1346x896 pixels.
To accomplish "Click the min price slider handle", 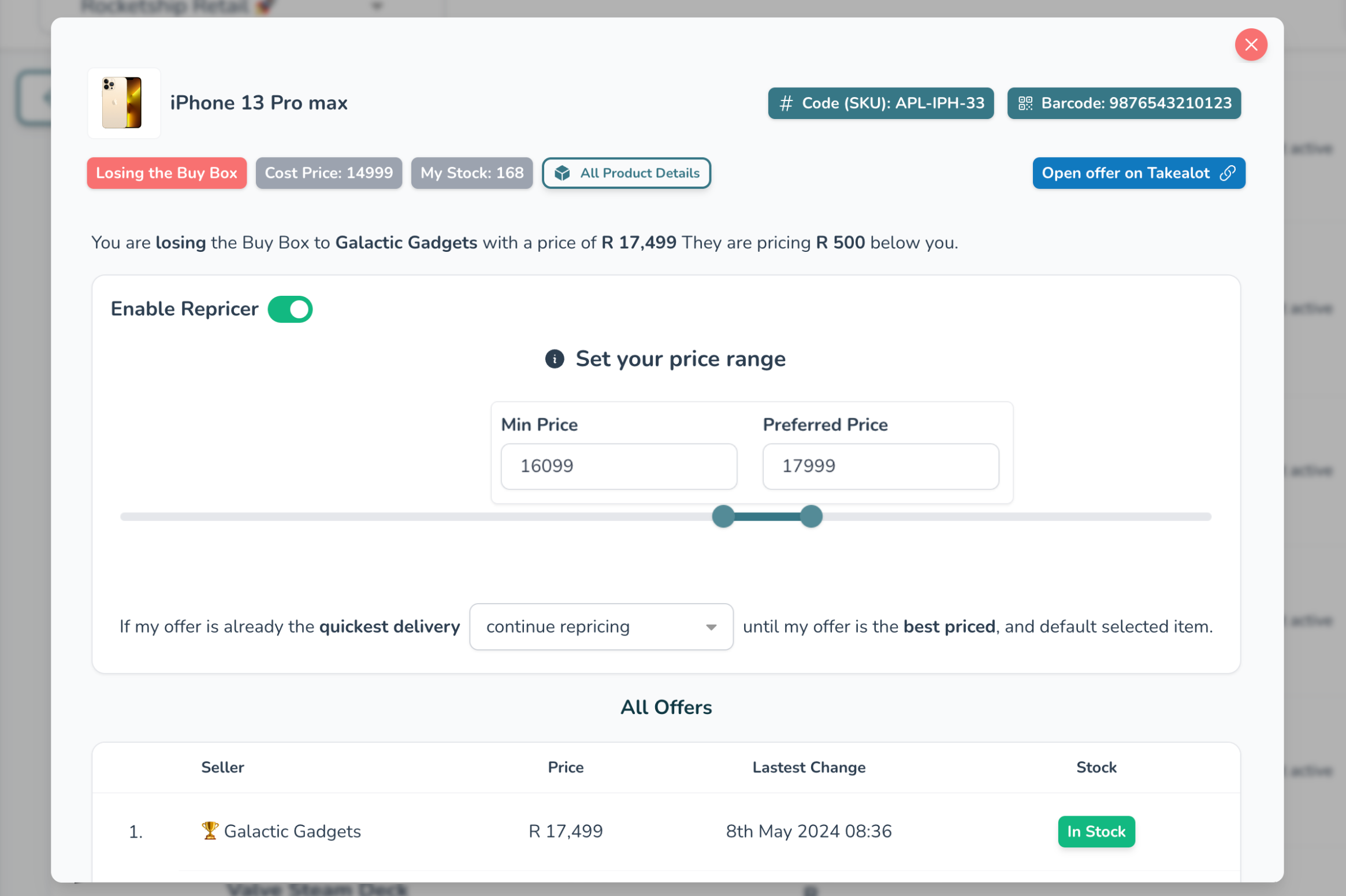I will [723, 516].
